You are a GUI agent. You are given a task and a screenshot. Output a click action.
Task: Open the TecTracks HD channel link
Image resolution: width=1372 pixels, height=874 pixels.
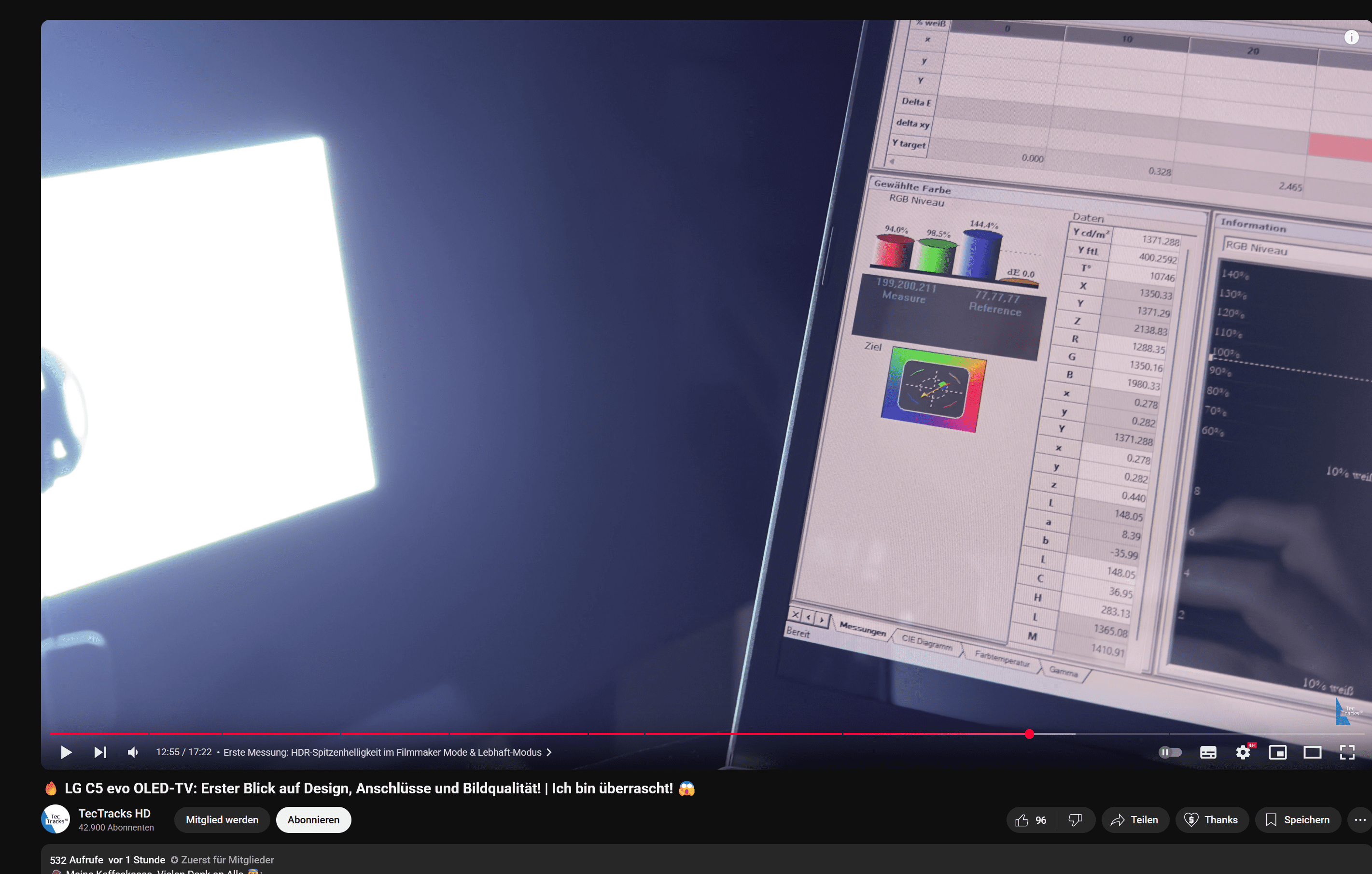pos(114,813)
